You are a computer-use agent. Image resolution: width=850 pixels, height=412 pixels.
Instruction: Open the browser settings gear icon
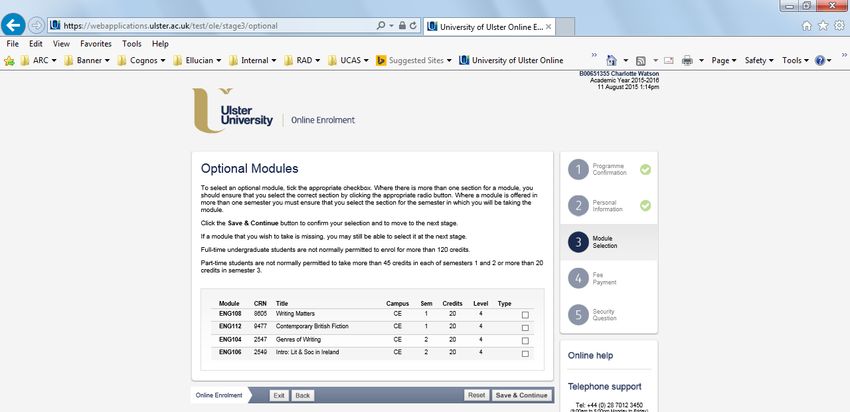pos(839,25)
